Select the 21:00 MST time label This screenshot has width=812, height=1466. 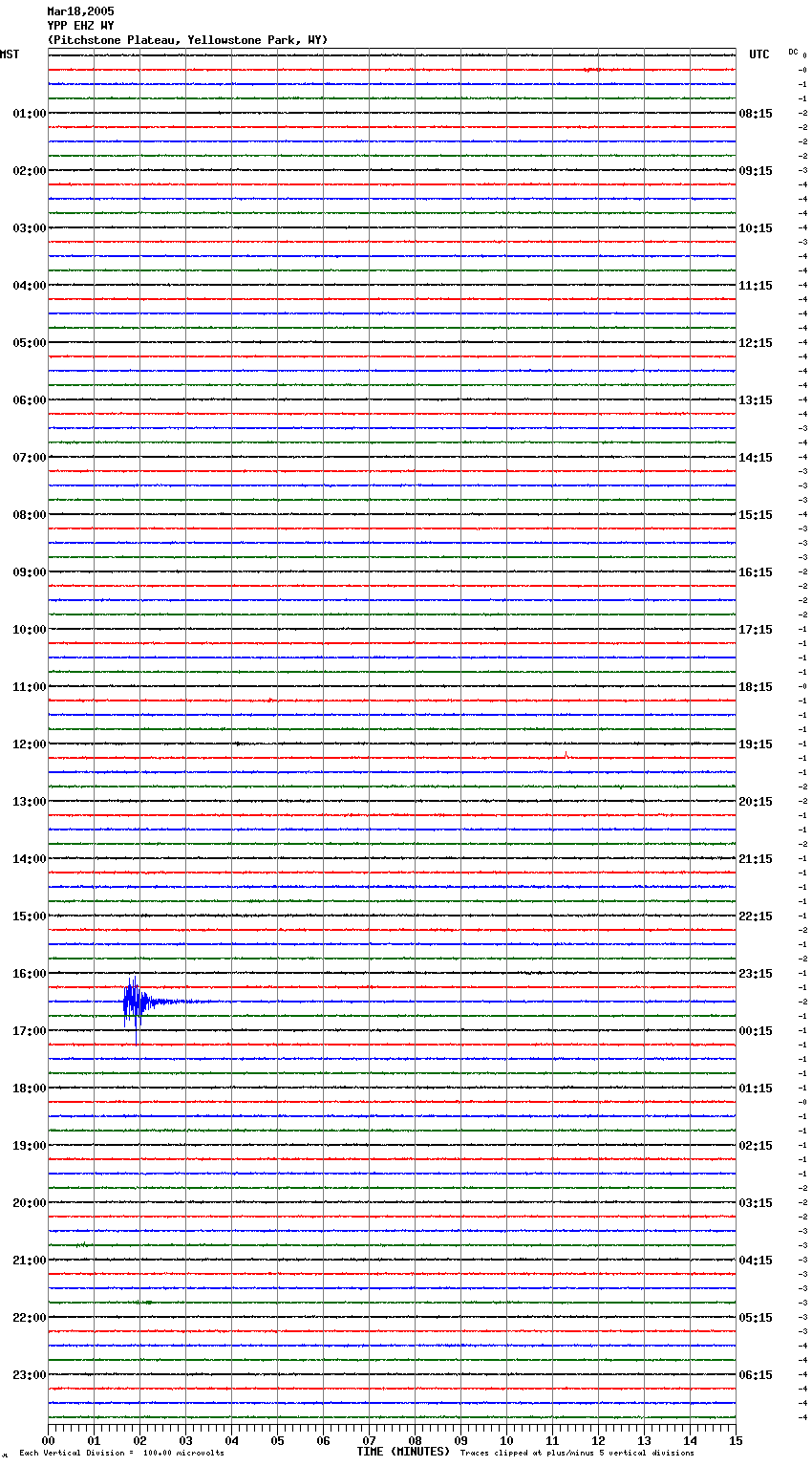coord(30,1261)
